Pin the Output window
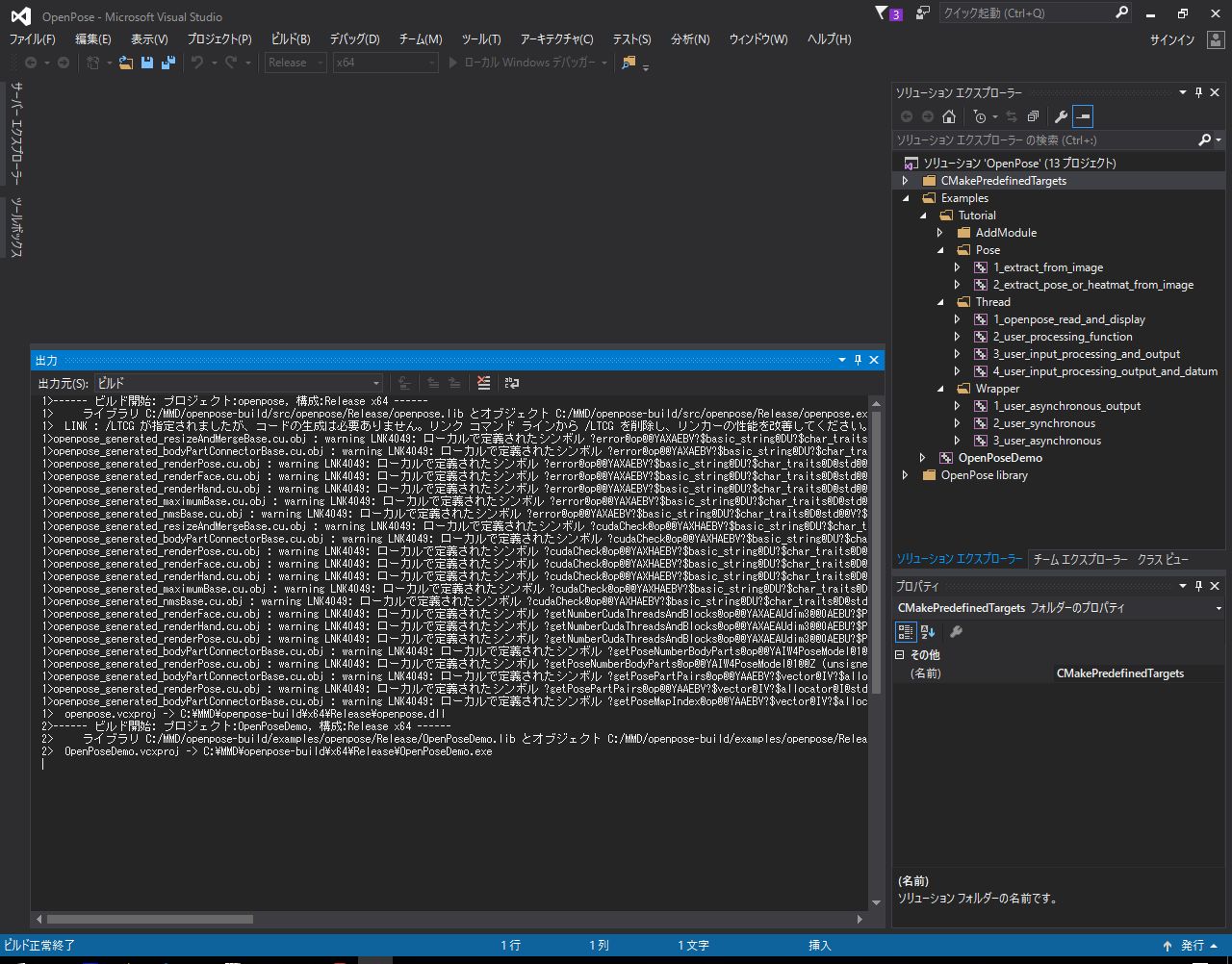This screenshot has width=1232, height=964. (x=857, y=359)
